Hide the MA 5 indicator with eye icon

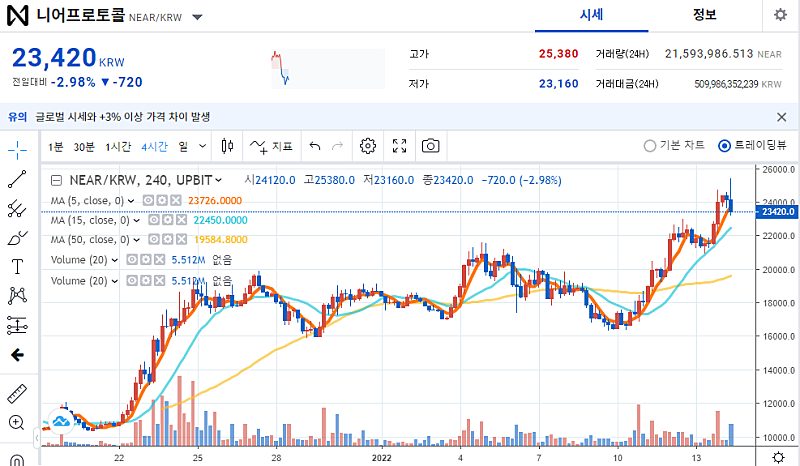[x=148, y=201]
